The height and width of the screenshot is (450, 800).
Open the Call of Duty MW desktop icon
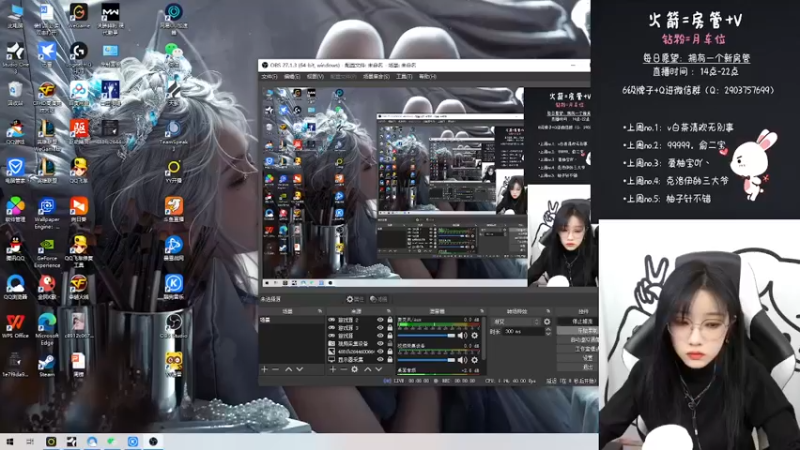(110, 17)
